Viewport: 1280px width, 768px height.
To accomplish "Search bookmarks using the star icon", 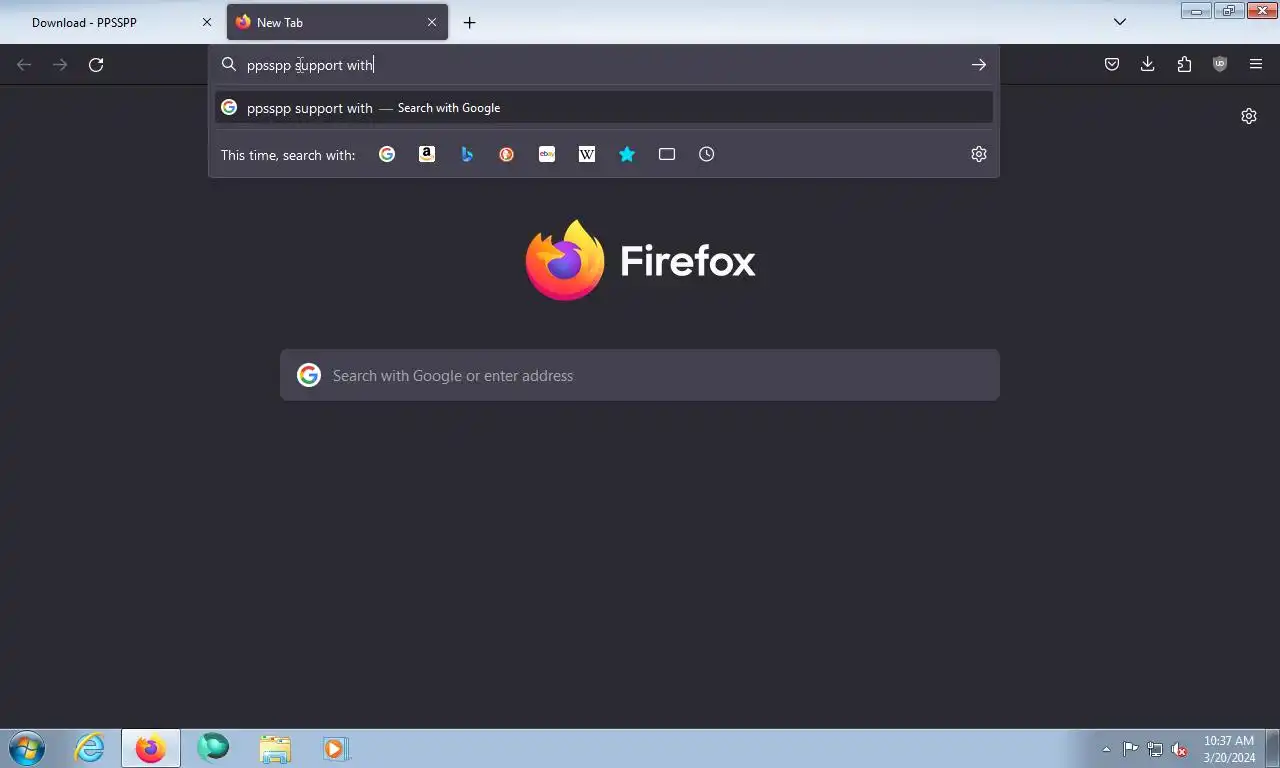I will (x=627, y=154).
